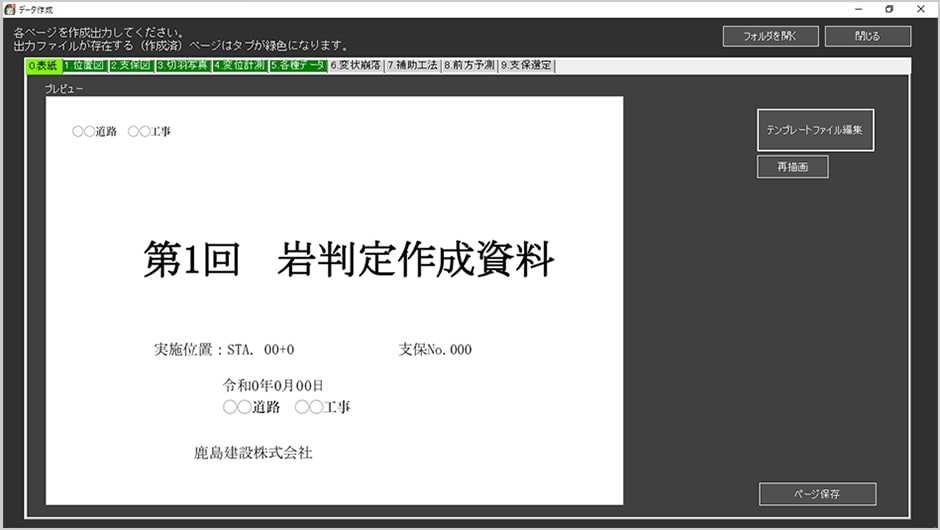Switch to the 8.前方予測 tab
The height and width of the screenshot is (530, 940).
point(469,66)
